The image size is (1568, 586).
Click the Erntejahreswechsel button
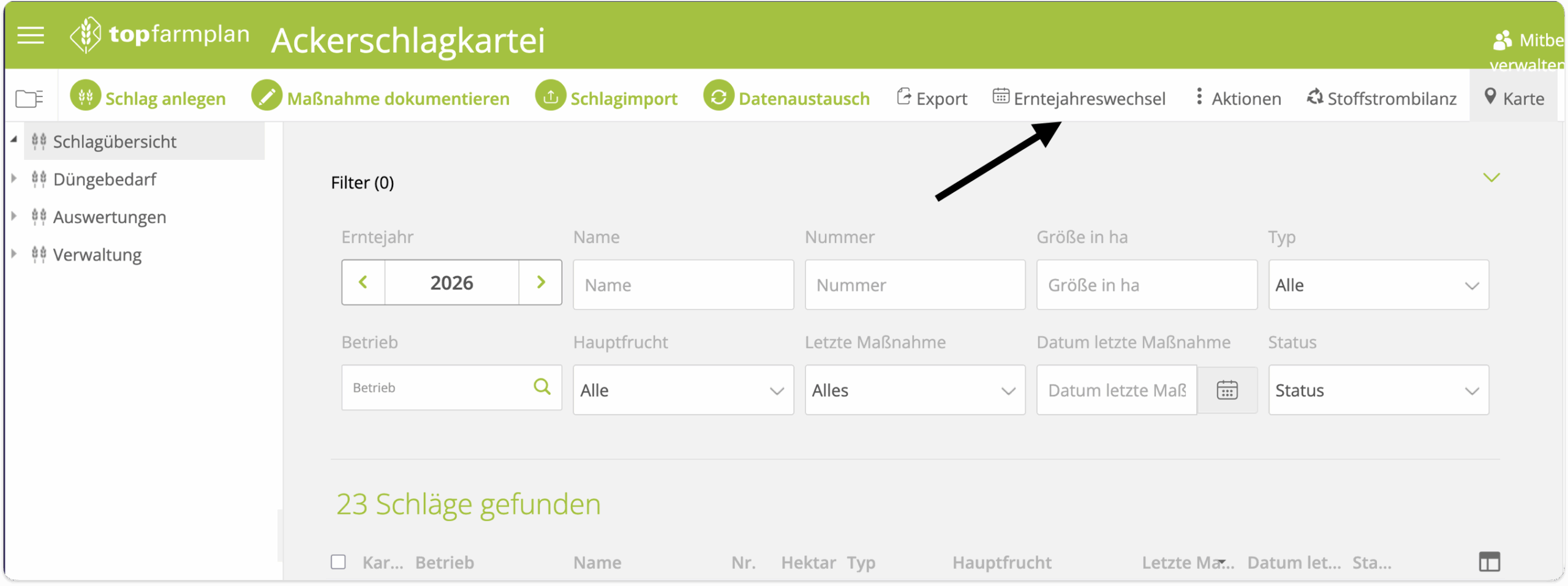pyautogui.click(x=1079, y=99)
